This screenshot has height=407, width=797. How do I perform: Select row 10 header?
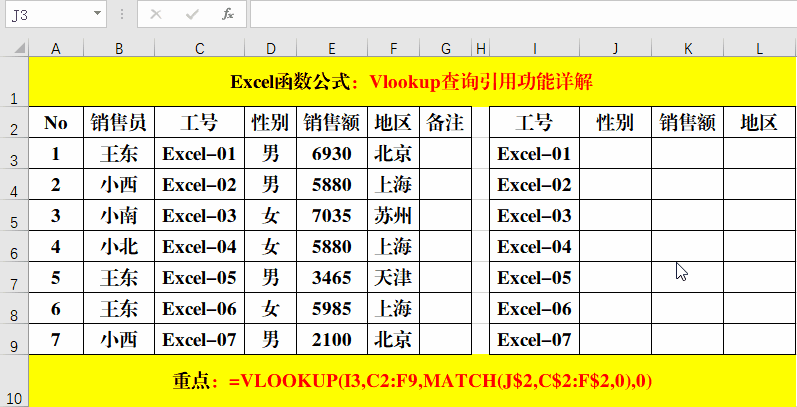click(x=14, y=381)
